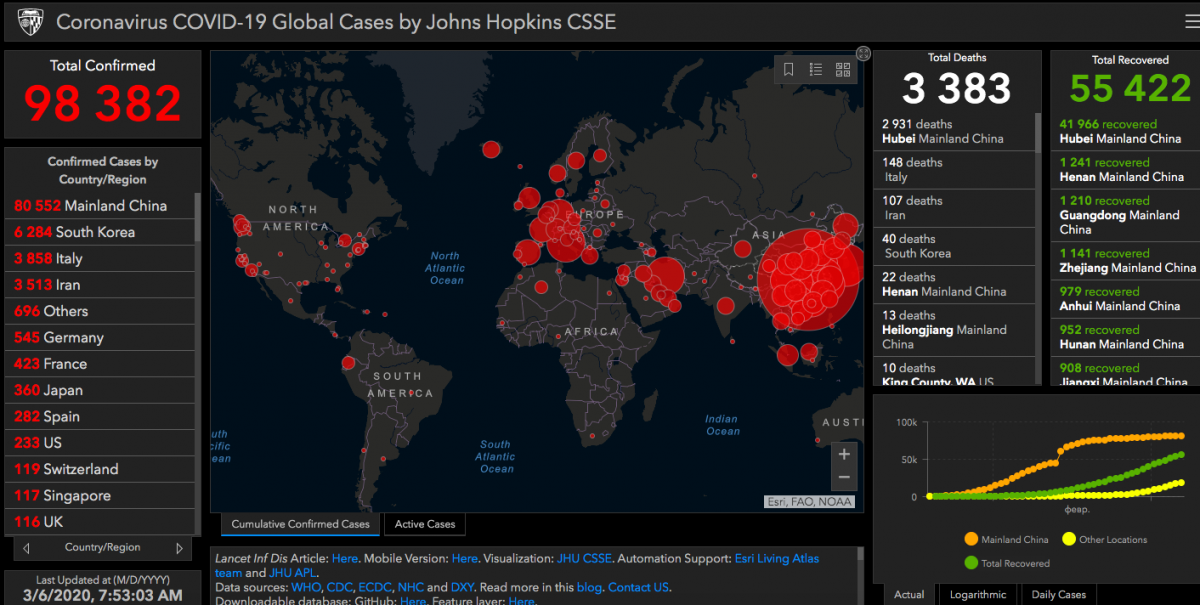Show the map legend list icon

pos(816,69)
